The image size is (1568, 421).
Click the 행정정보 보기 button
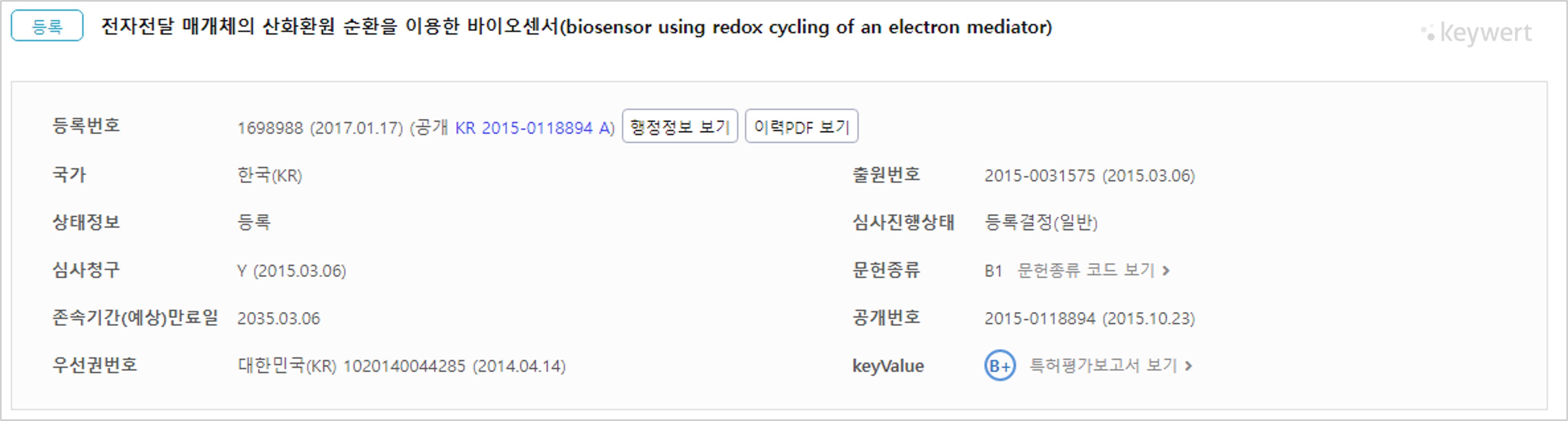(x=679, y=126)
